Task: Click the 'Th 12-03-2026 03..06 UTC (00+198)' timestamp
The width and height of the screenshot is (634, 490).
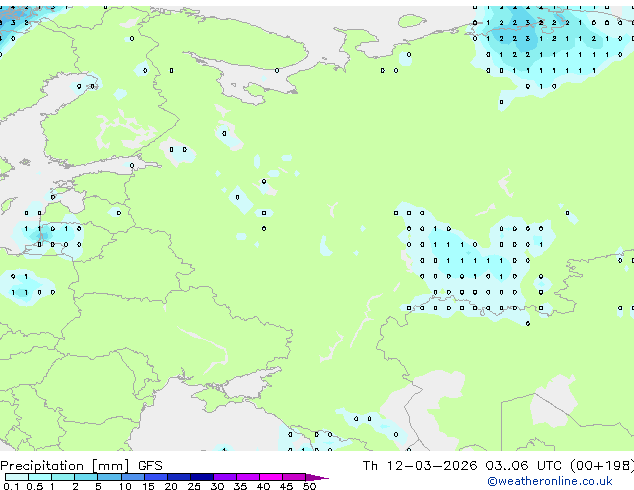Action: coord(498,466)
